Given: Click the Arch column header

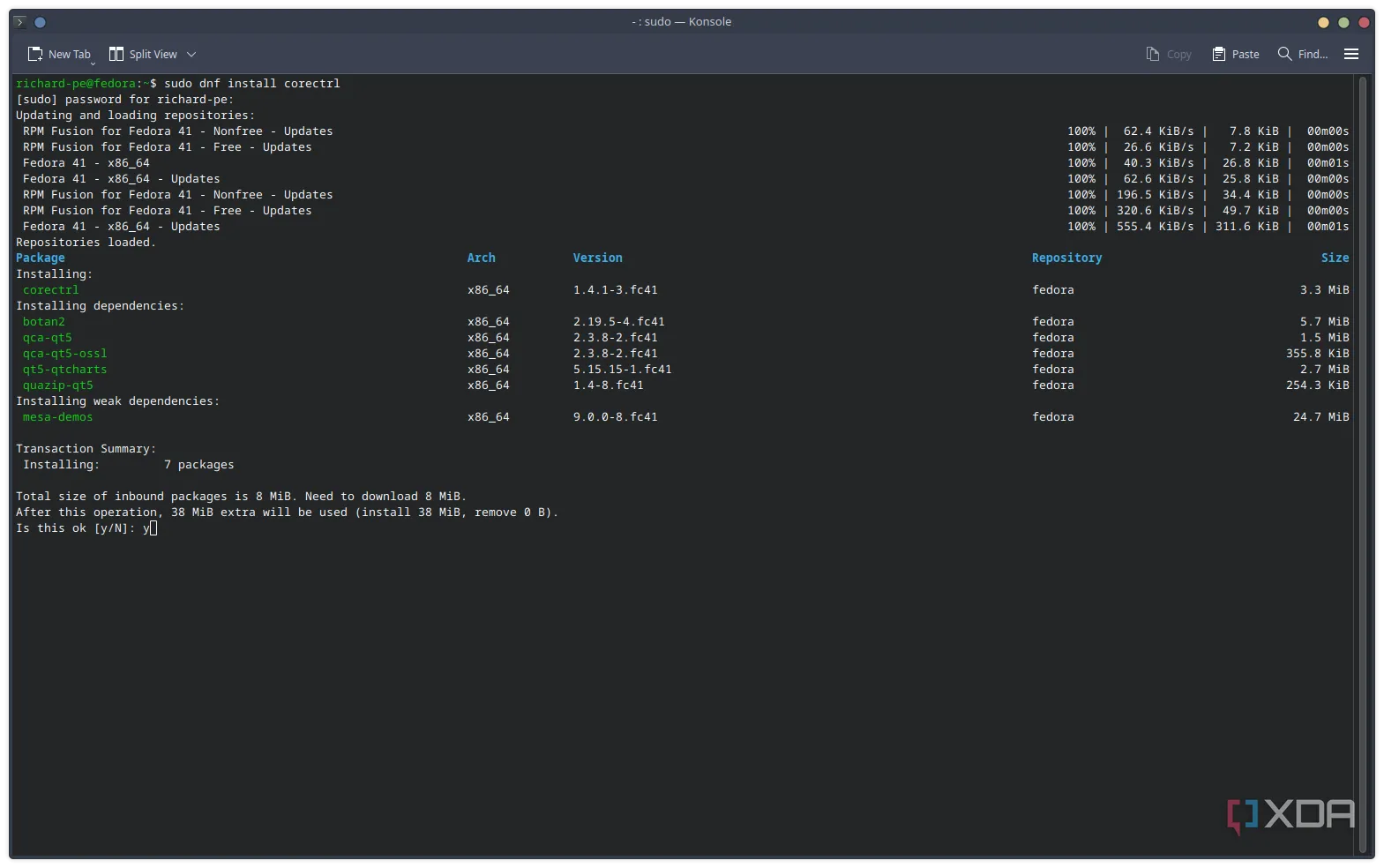Looking at the screenshot, I should pyautogui.click(x=481, y=258).
